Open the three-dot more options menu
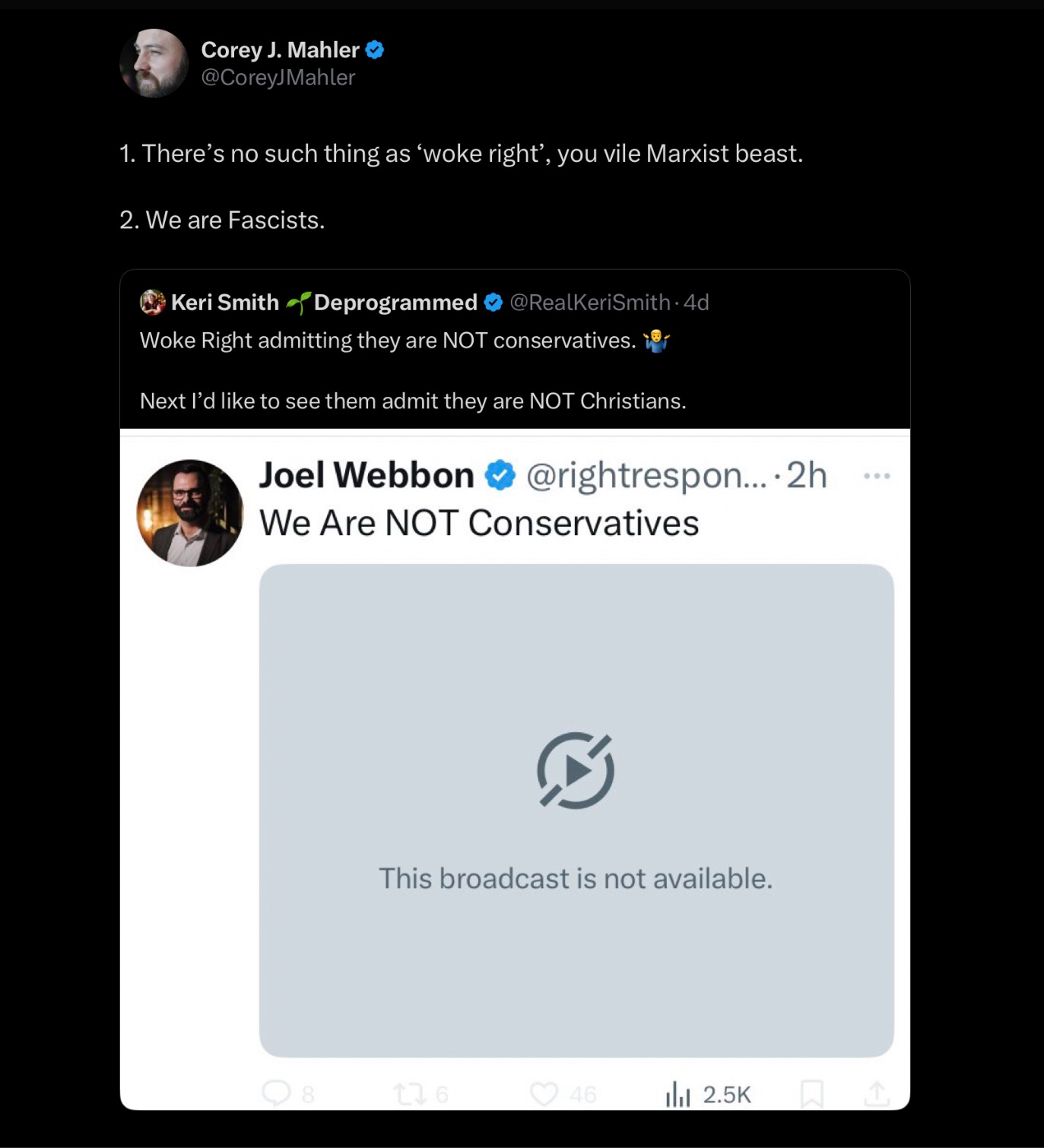Image resolution: width=1044 pixels, height=1148 pixels. 877,476
